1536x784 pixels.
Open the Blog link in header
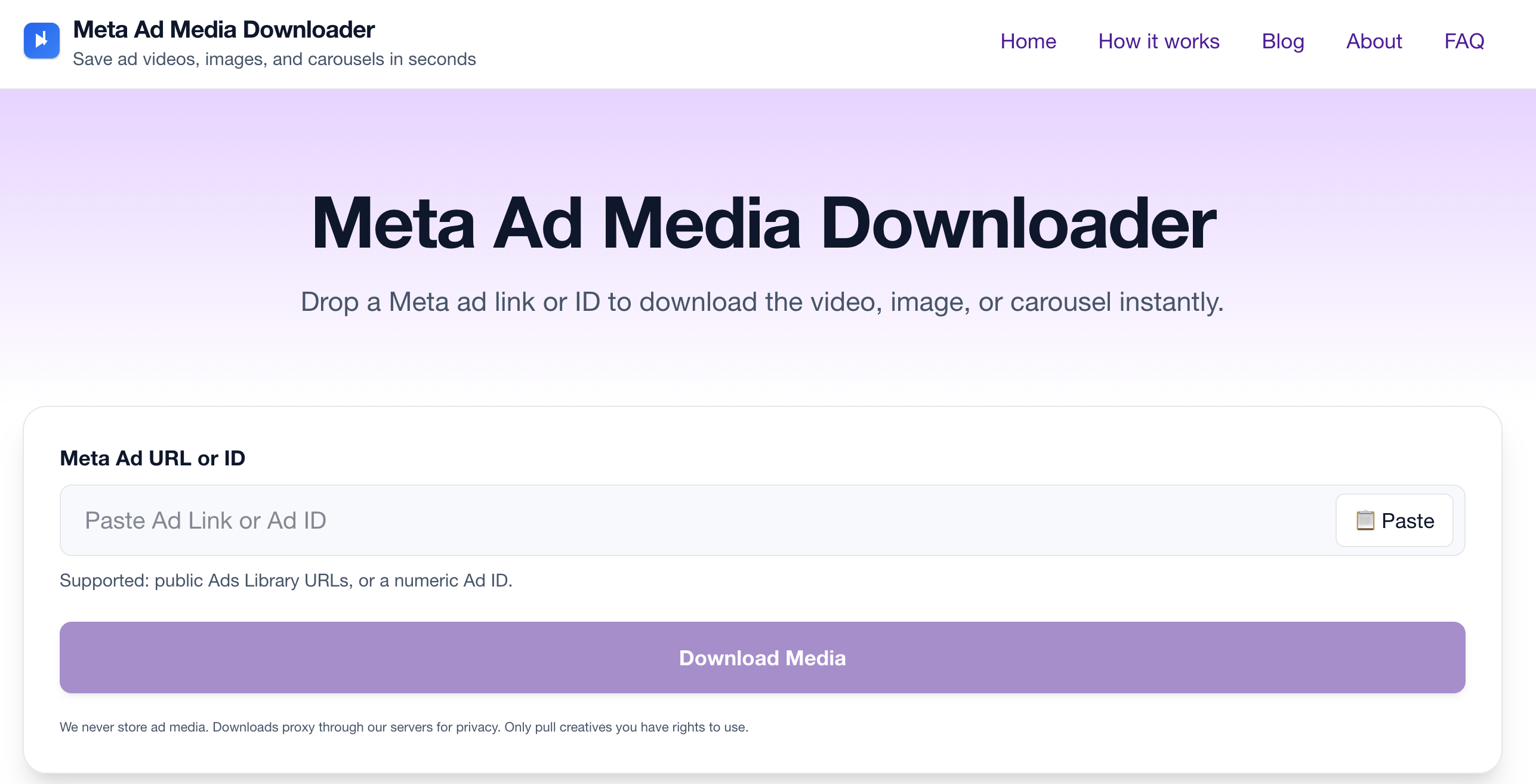(1282, 41)
